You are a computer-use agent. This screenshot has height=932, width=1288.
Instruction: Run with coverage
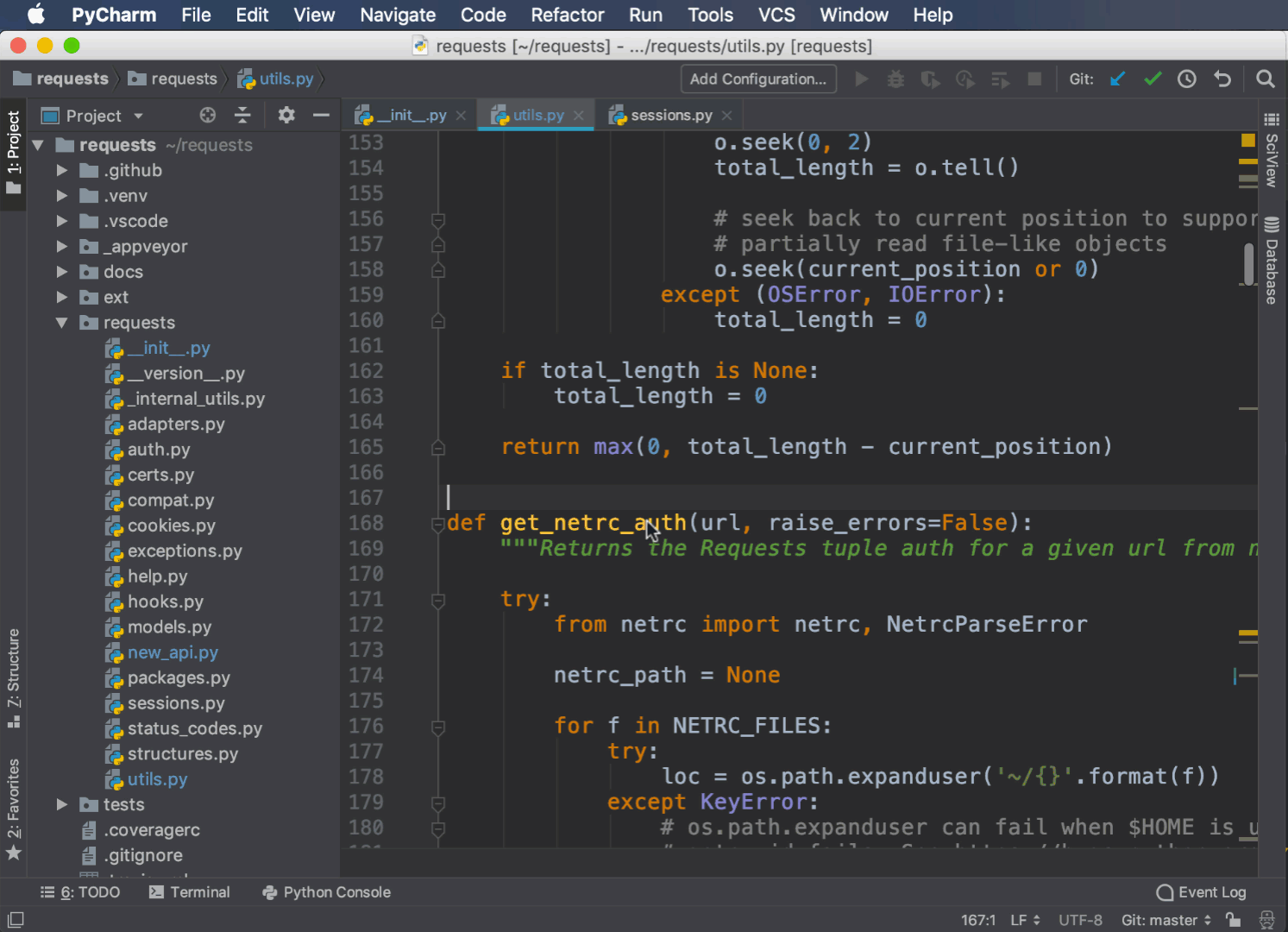click(930, 79)
